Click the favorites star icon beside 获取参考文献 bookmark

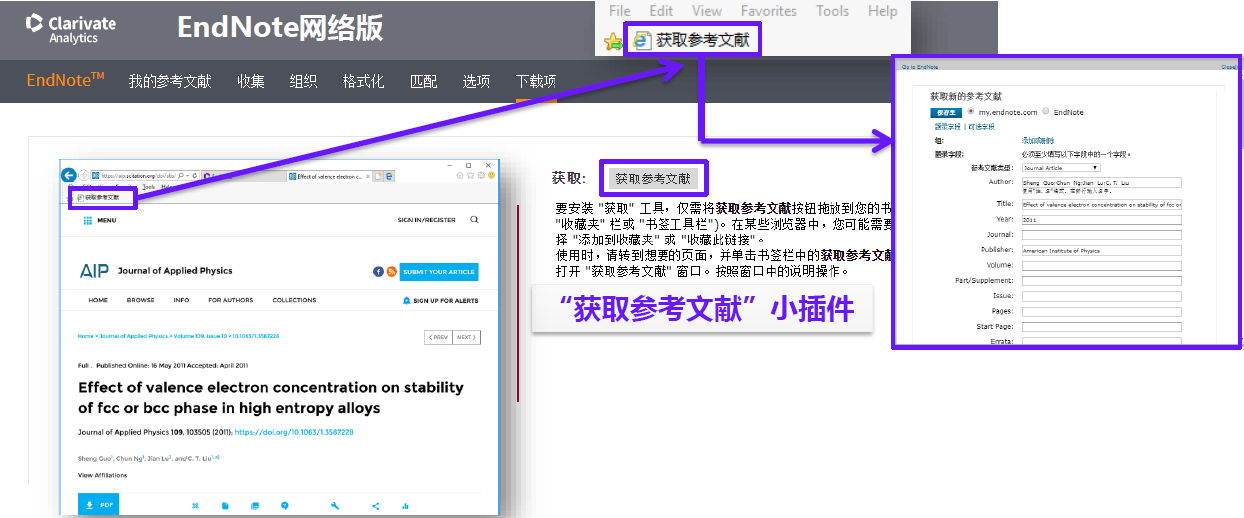613,41
